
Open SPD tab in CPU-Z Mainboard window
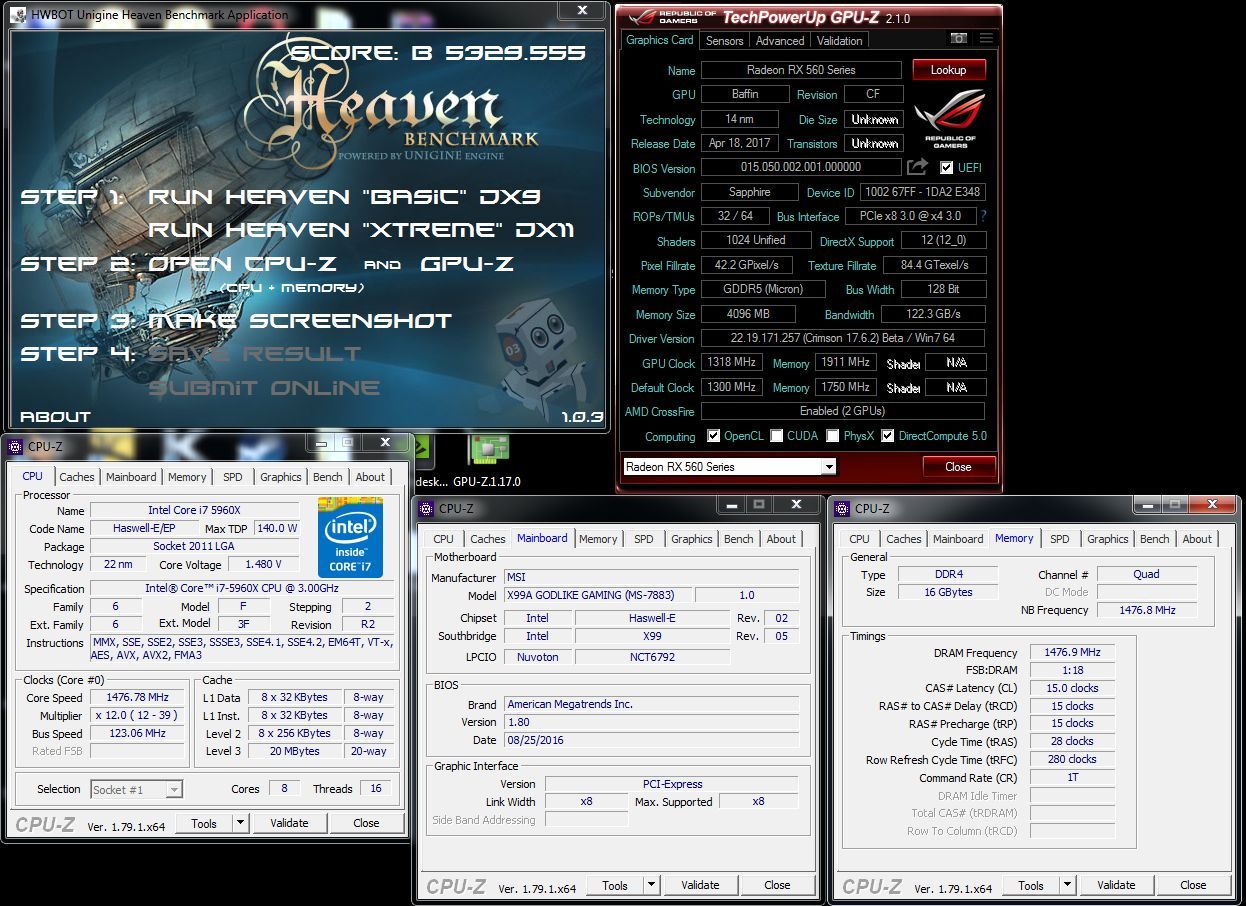tap(644, 539)
